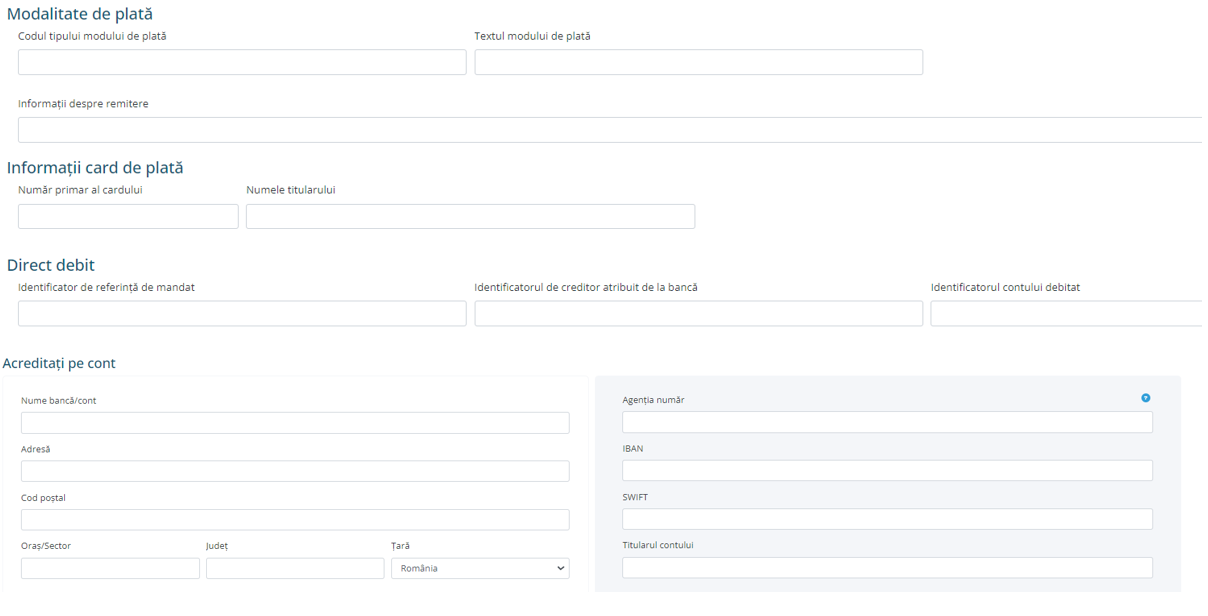Click Identificator de referință de mandat field
The width and height of the screenshot is (1208, 616).
pos(242,313)
